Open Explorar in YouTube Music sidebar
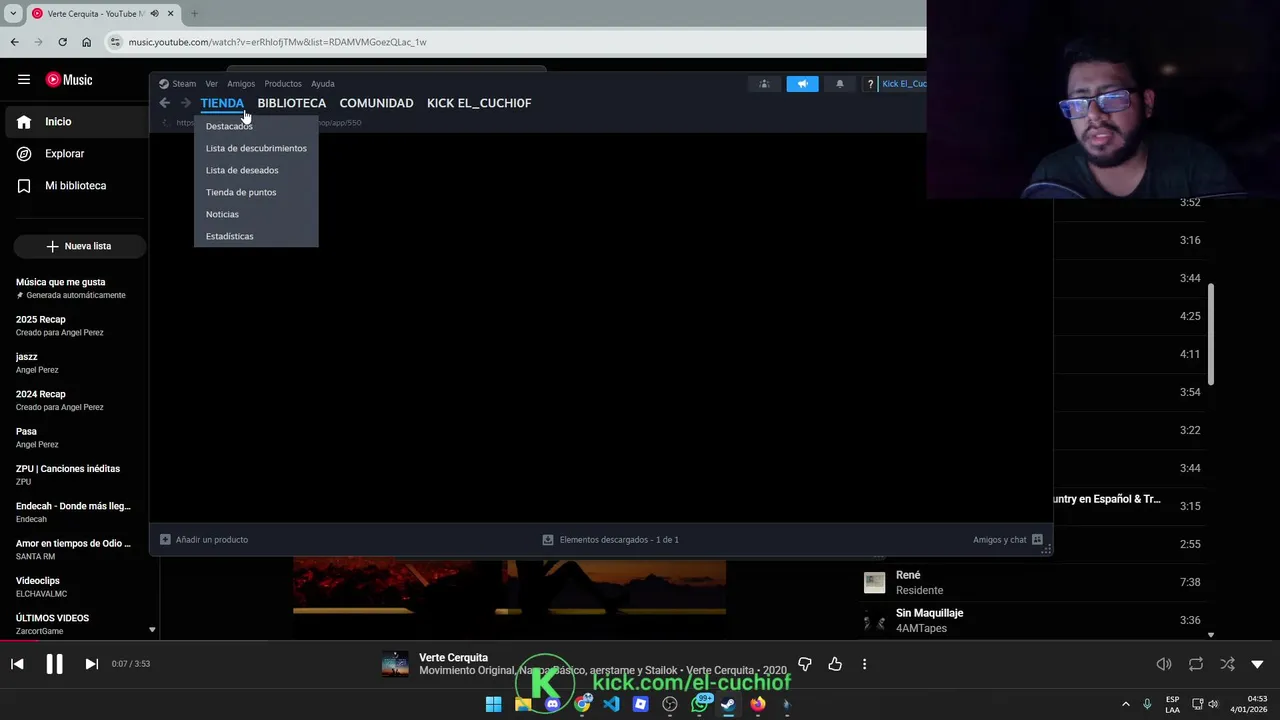The image size is (1280, 720). coord(75,154)
